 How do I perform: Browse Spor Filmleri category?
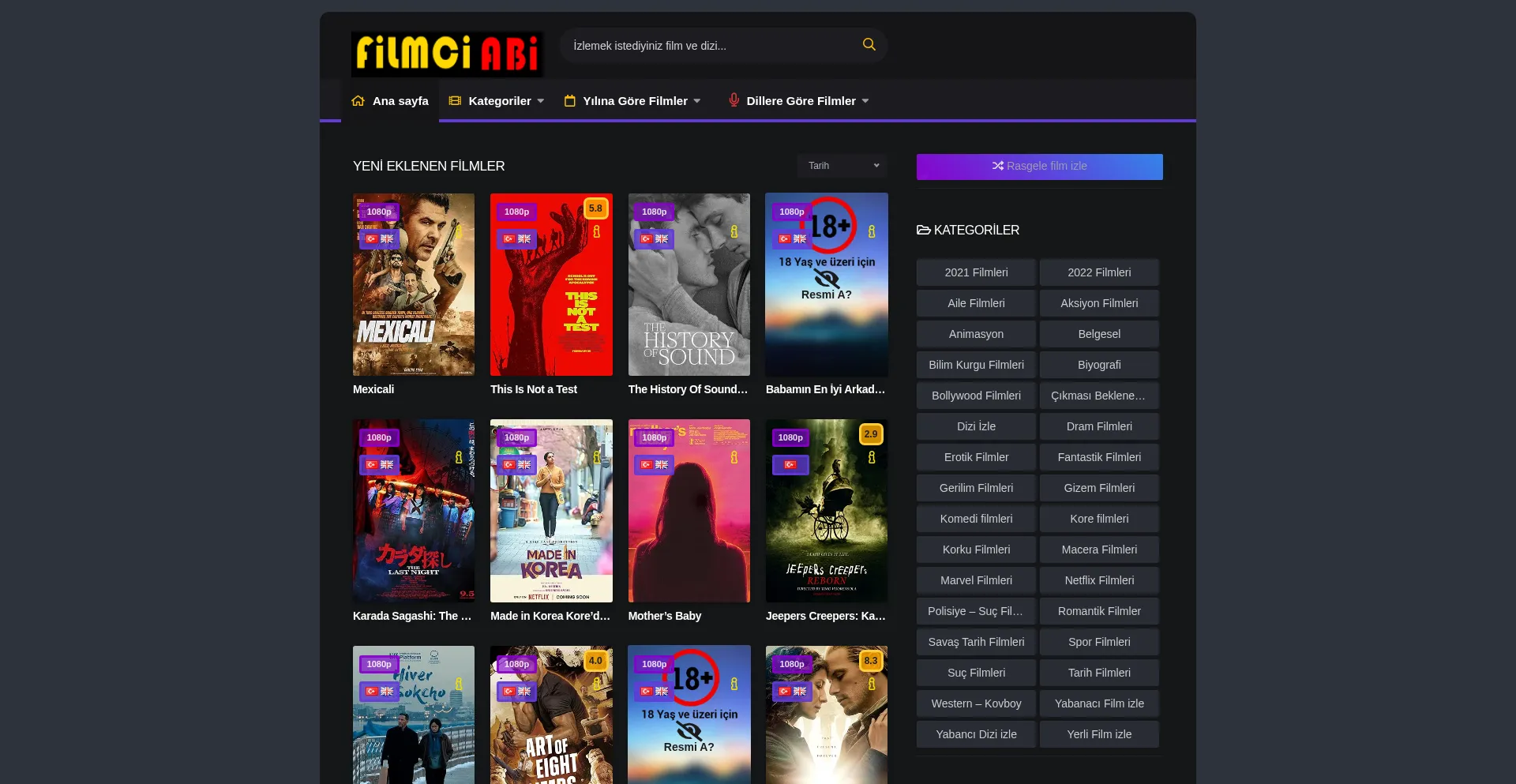click(x=1099, y=642)
